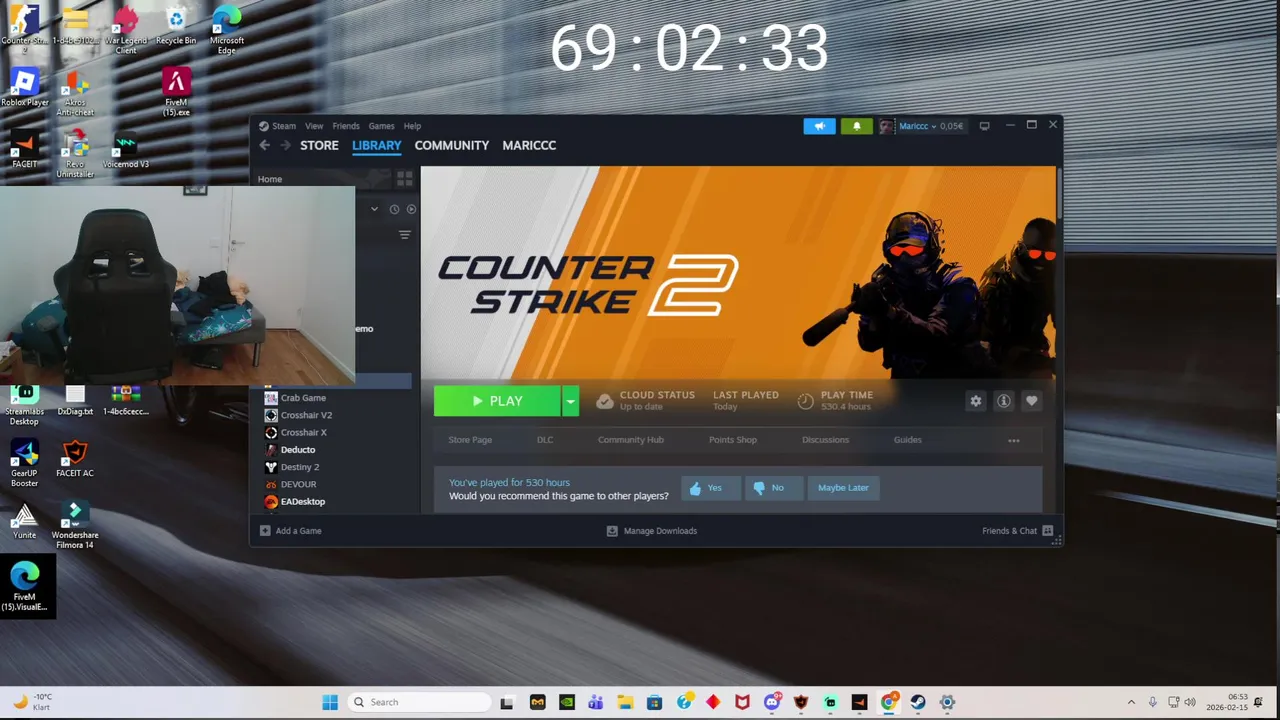Click the Steam game page scrollbar
Viewport: 1280px width, 720px height.
coord(1058,192)
